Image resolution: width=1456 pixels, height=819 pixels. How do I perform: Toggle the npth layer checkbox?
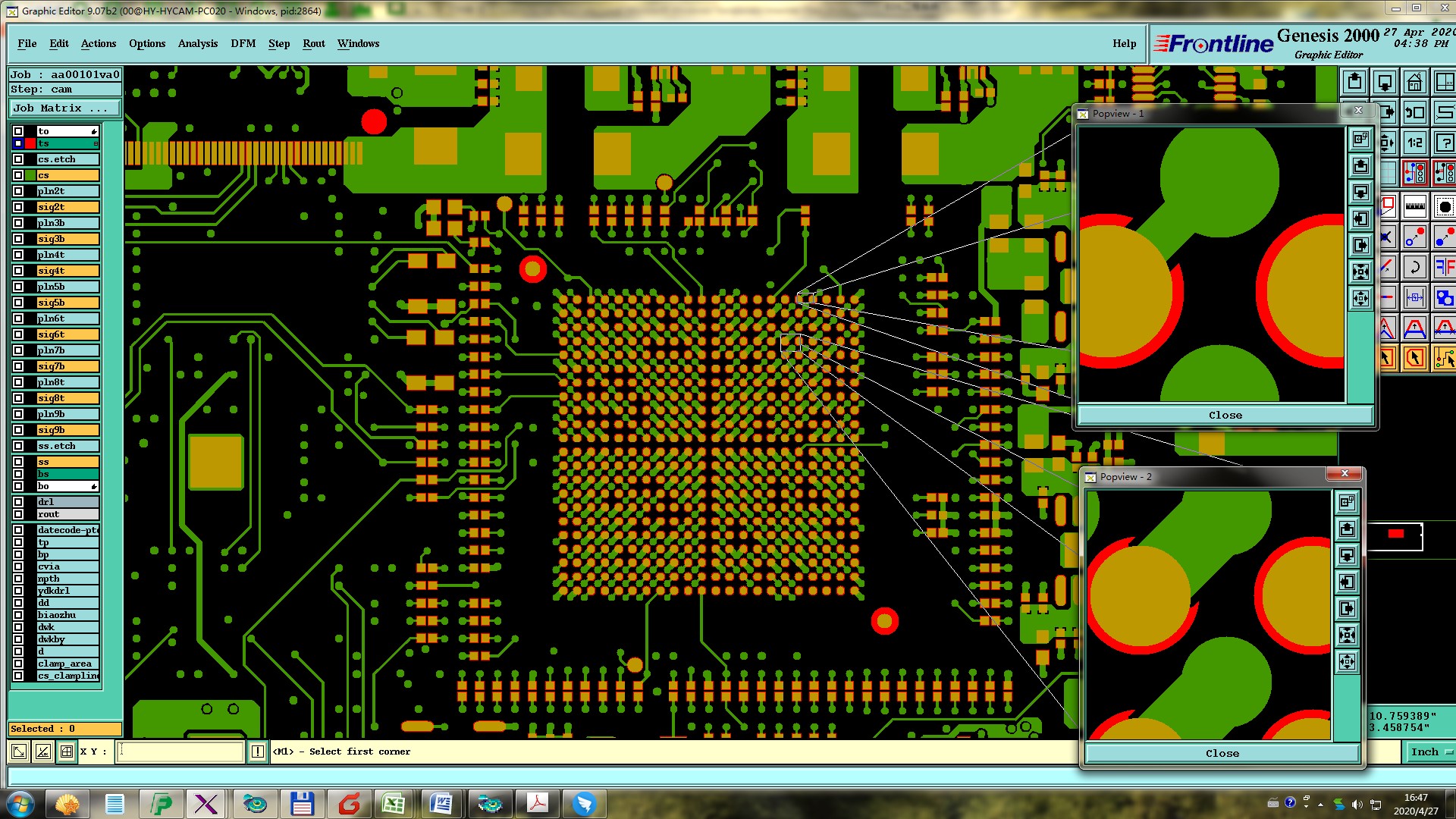[18, 579]
